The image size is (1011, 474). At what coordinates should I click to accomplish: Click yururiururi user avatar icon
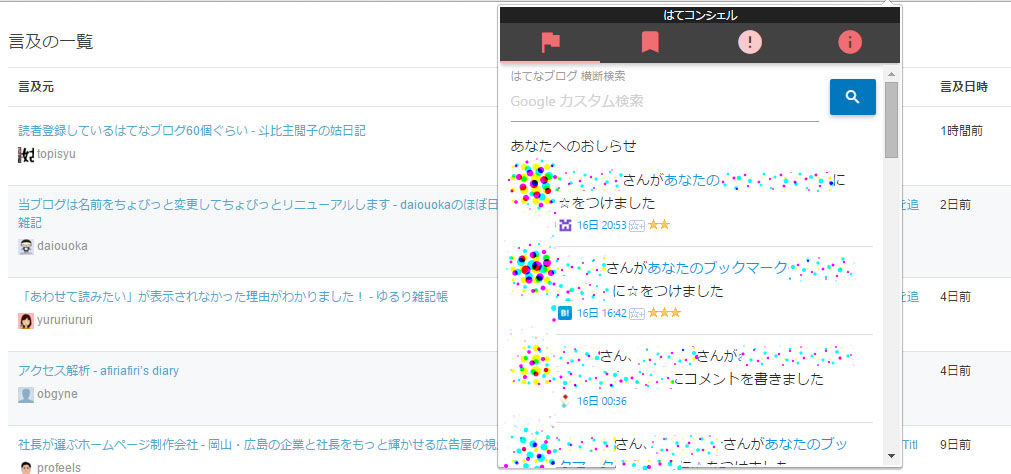pyautogui.click(x=26, y=321)
